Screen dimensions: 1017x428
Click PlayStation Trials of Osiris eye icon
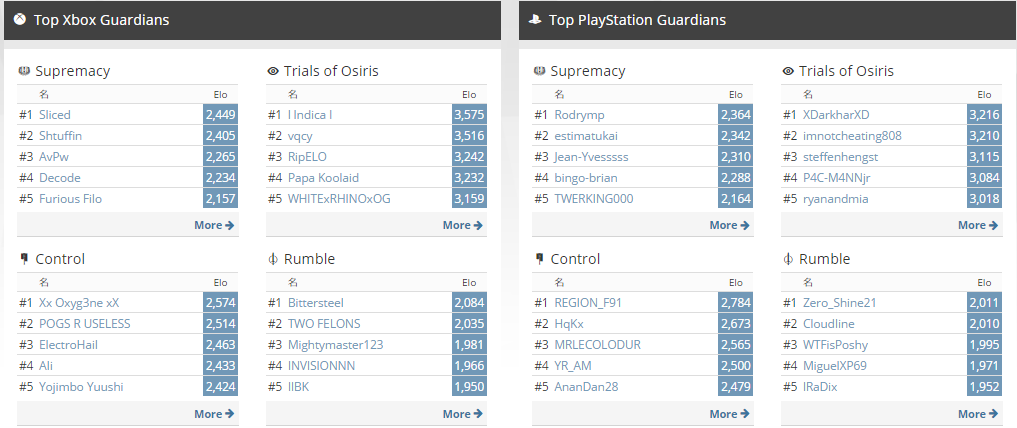click(788, 71)
